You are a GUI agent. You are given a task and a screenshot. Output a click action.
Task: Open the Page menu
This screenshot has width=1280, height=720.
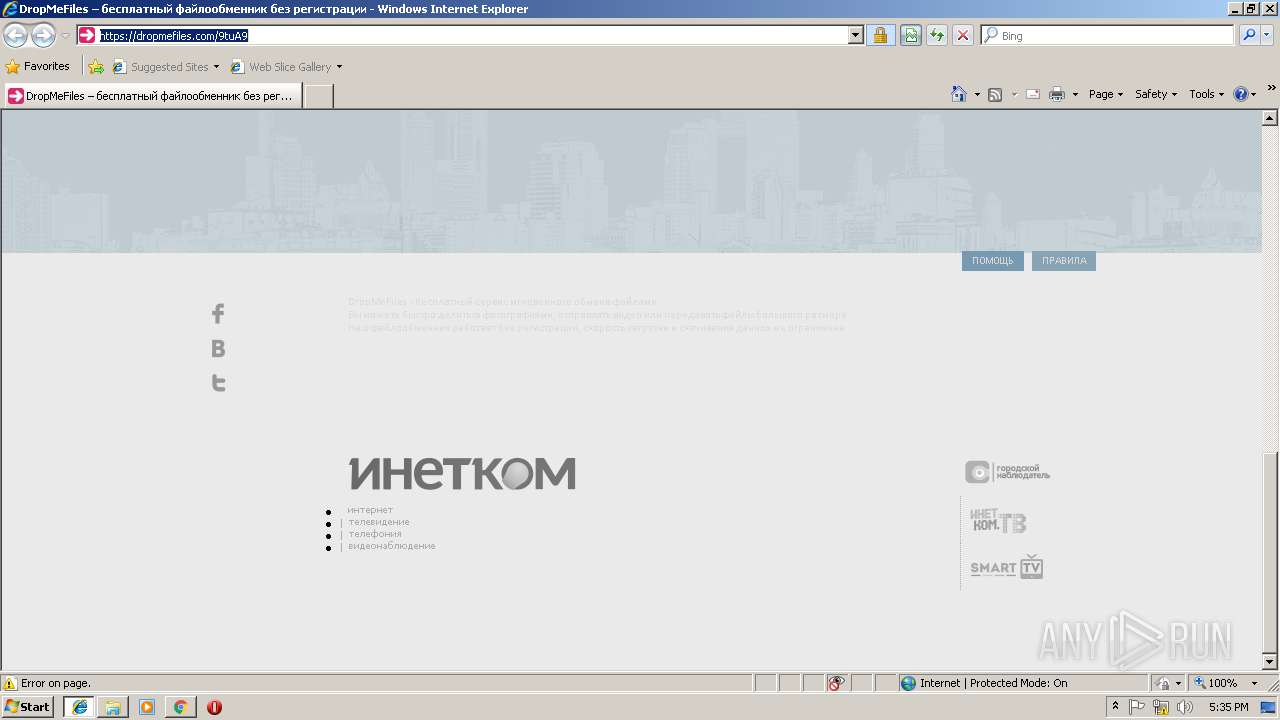click(1106, 94)
